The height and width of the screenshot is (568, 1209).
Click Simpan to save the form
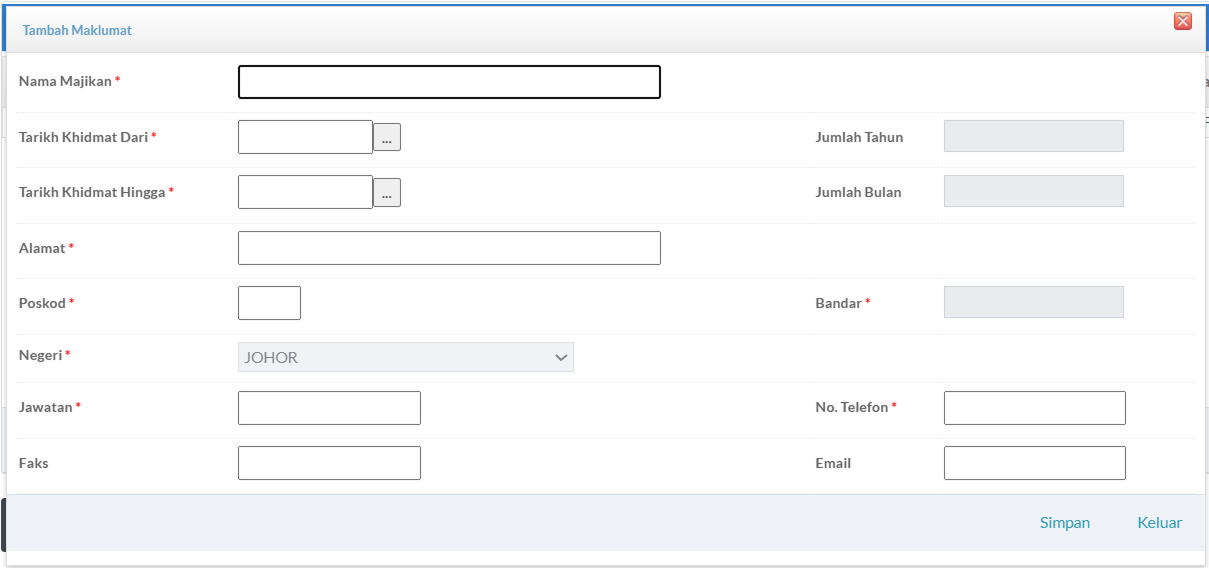pos(1064,523)
